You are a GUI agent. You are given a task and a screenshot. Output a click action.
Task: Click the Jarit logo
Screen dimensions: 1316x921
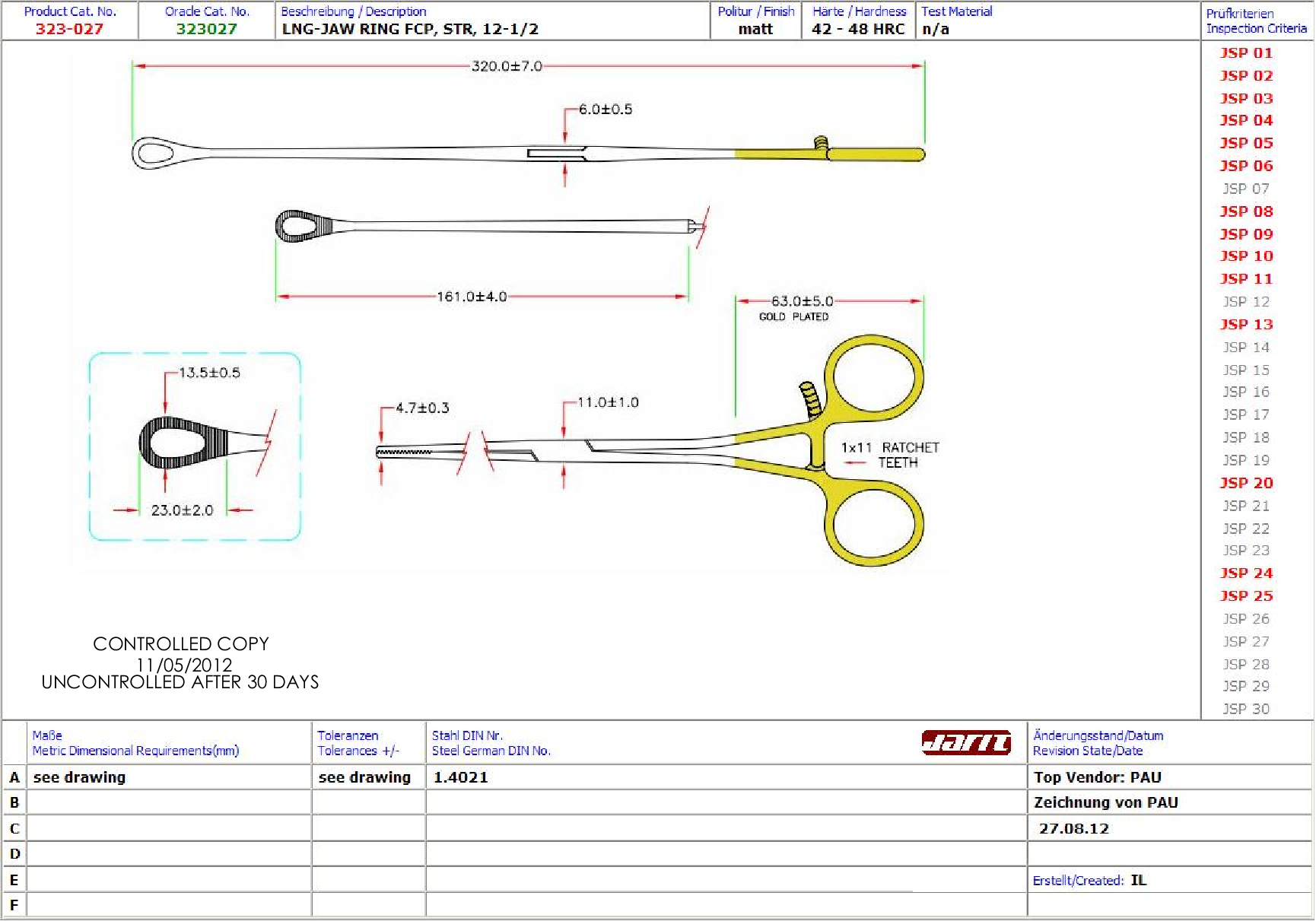pyautogui.click(x=965, y=742)
